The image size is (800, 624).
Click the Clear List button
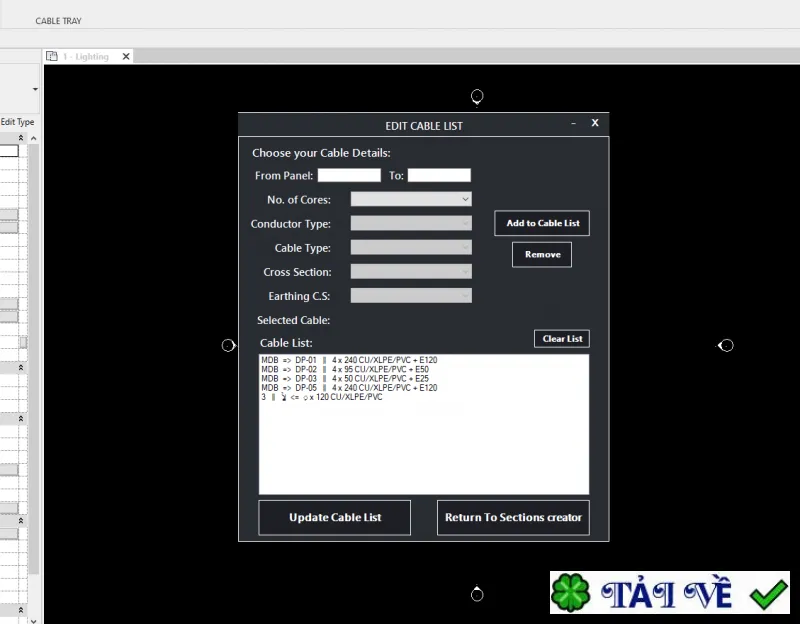tap(562, 339)
